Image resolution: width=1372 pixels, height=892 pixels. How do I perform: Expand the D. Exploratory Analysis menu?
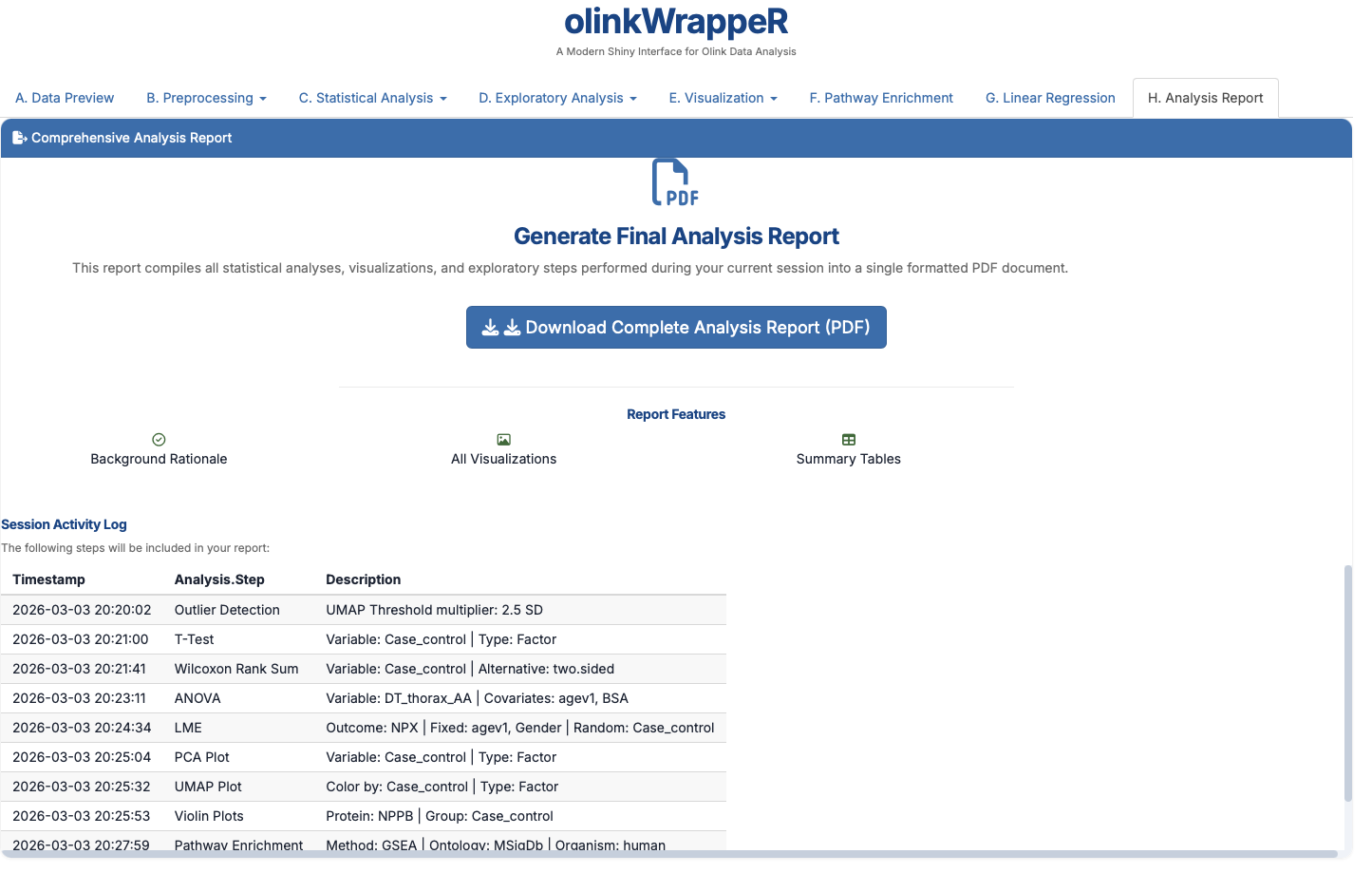557,98
